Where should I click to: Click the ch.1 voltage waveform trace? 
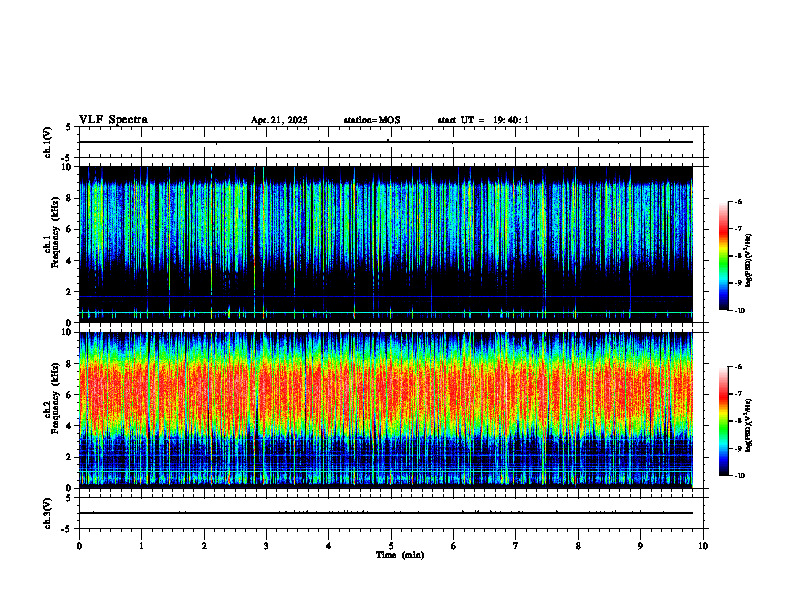click(386, 142)
